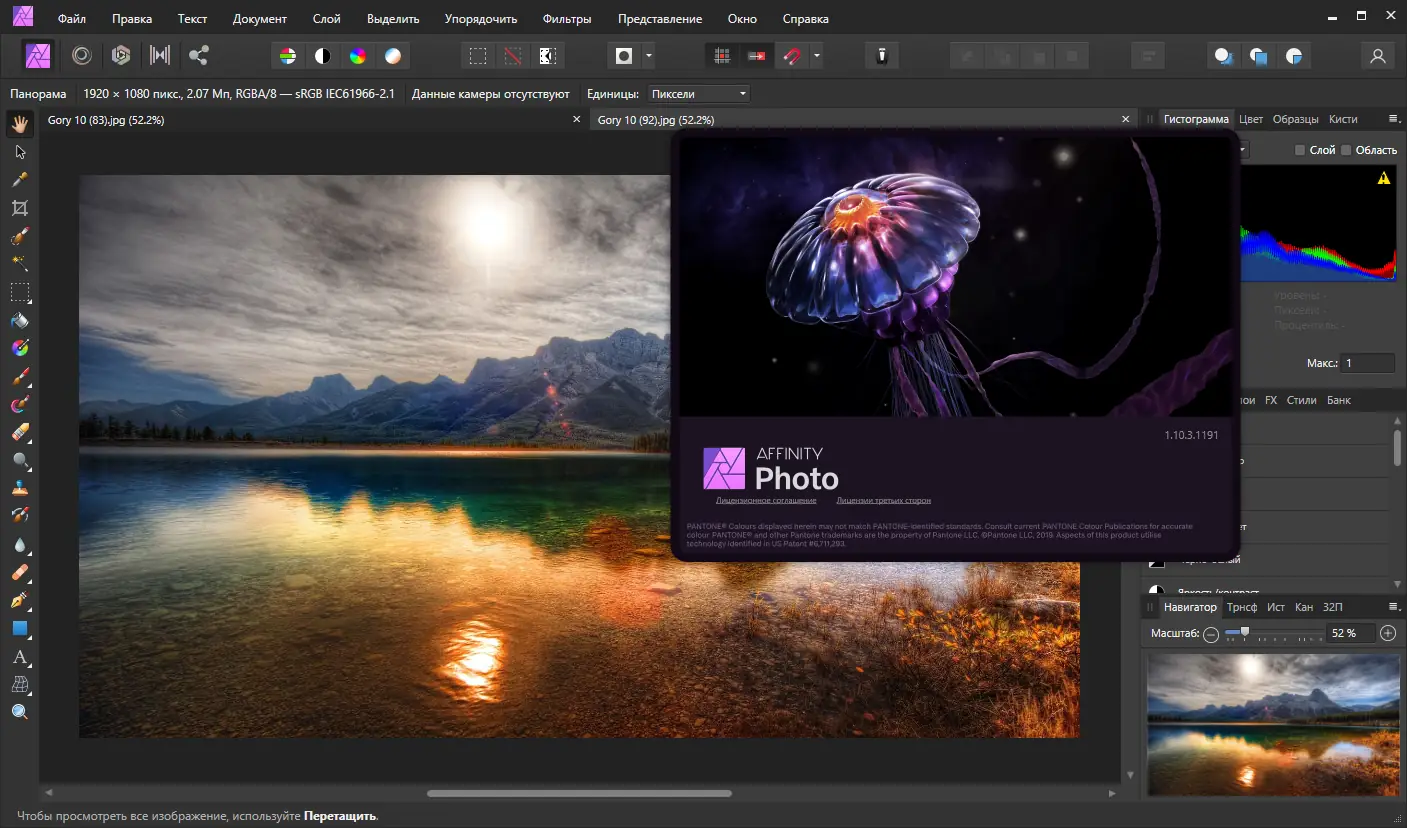
Task: Pick the Colour Picker tool
Action: coord(19,179)
